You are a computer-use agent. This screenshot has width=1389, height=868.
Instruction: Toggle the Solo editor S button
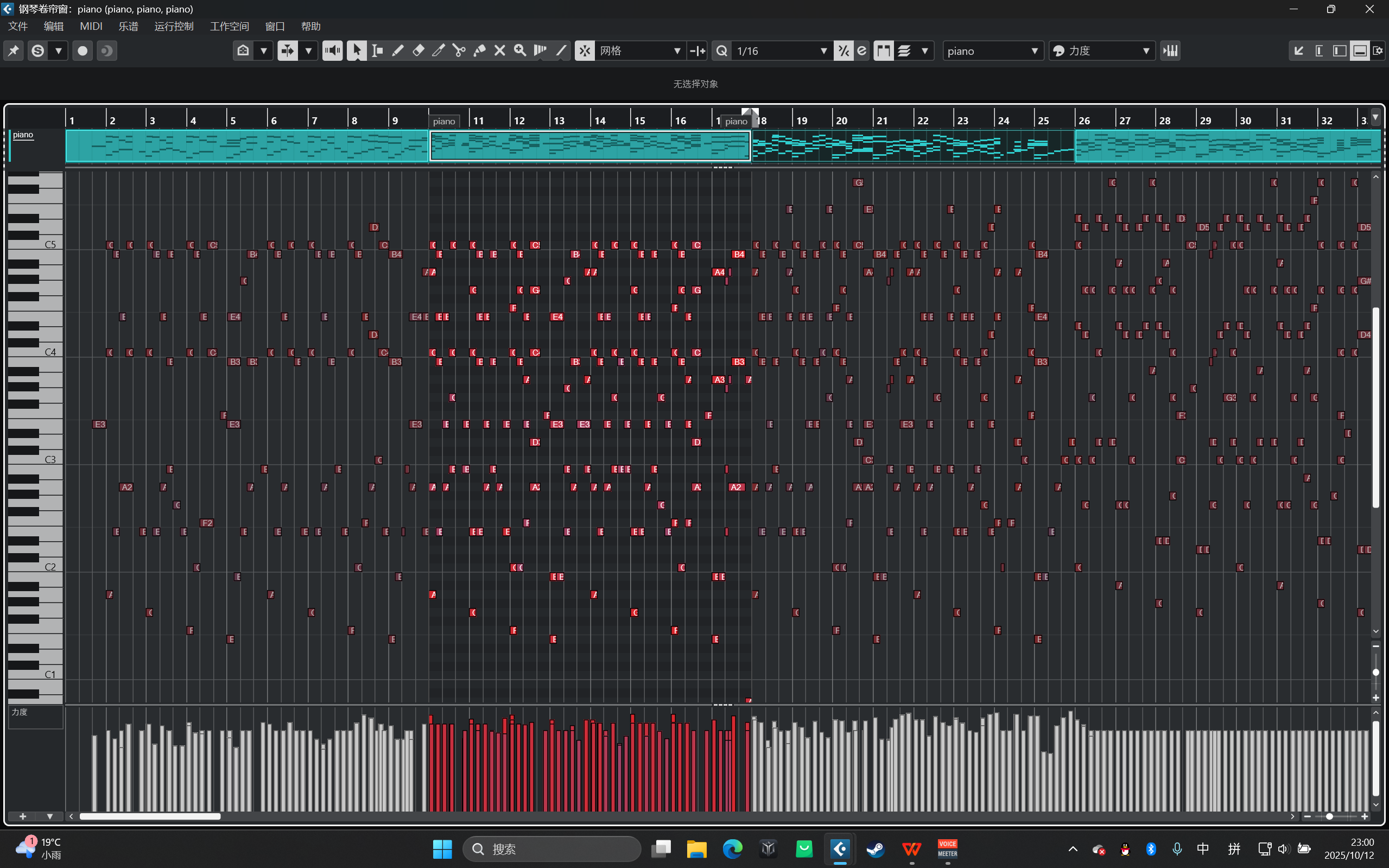(x=38, y=50)
